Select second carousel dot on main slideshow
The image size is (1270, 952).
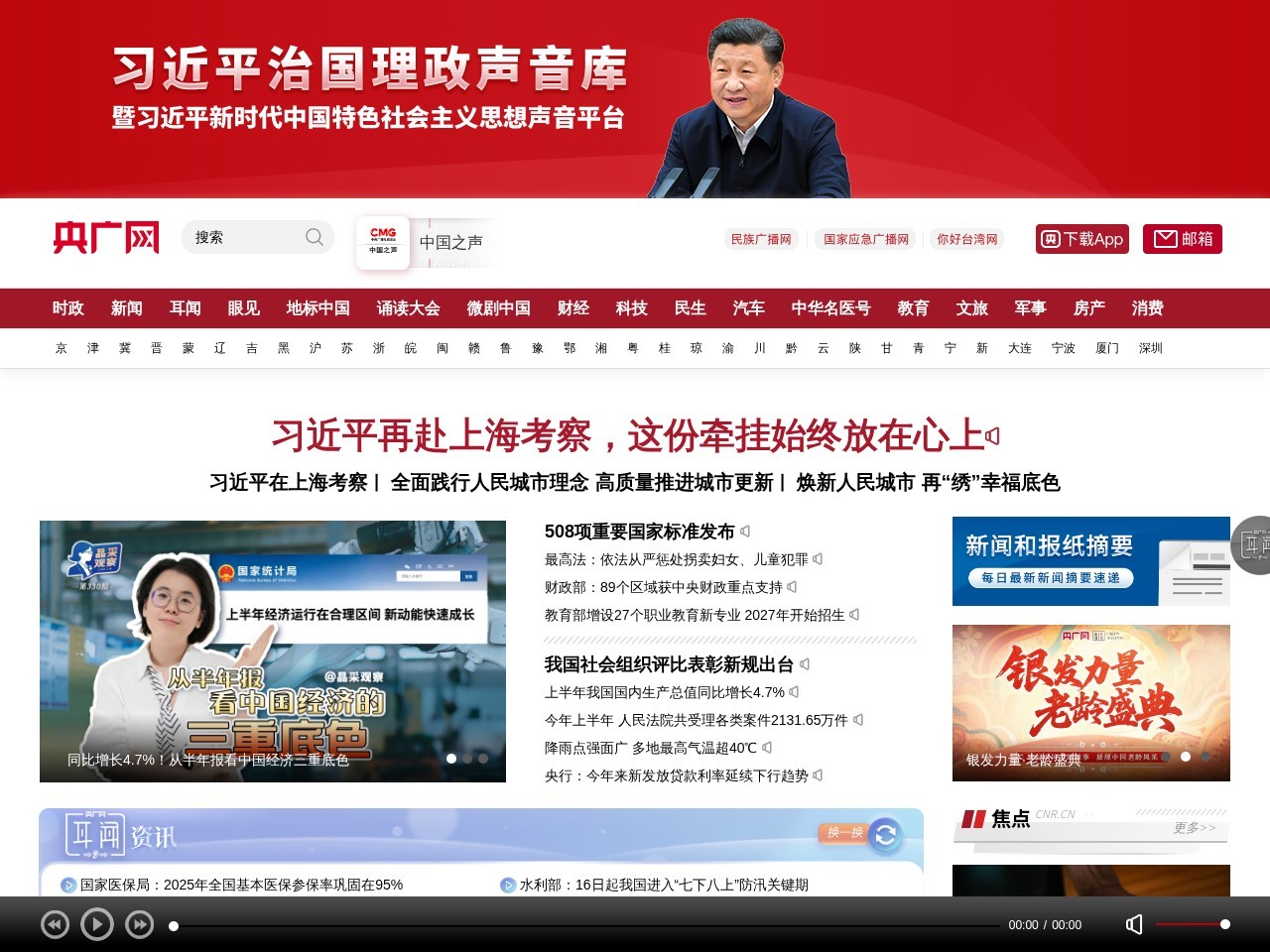click(x=467, y=759)
